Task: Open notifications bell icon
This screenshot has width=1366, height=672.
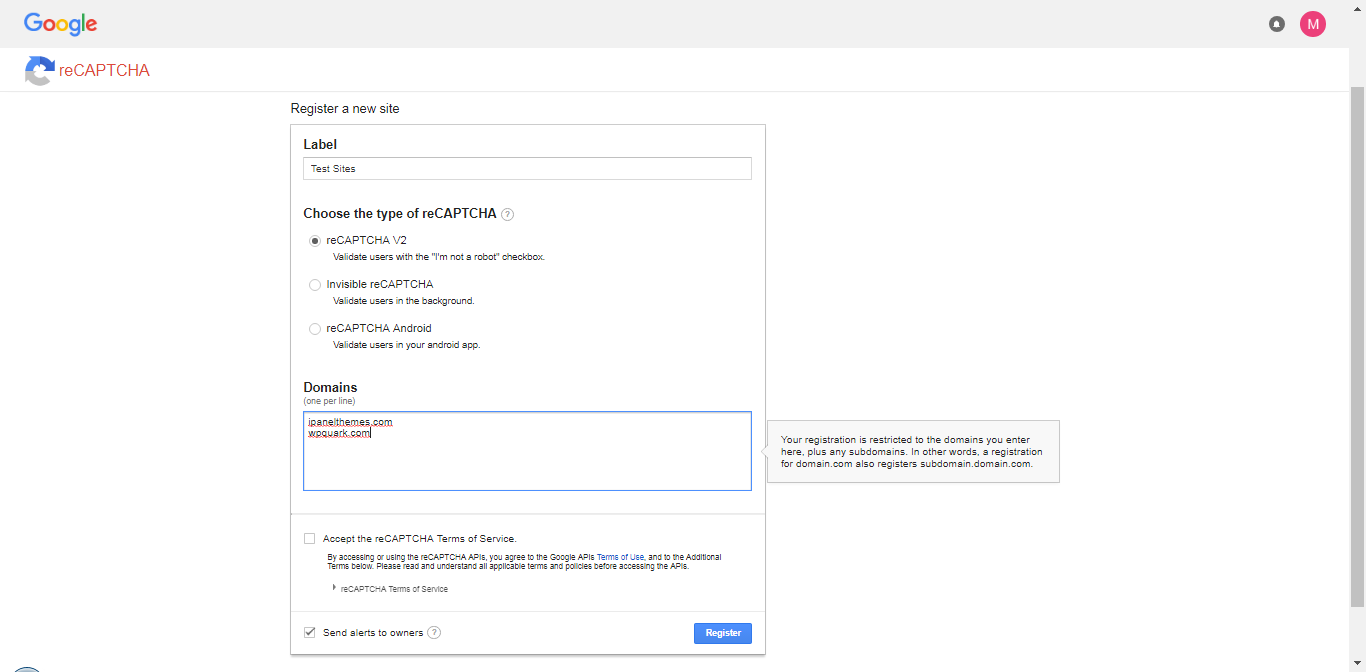Action: [1277, 24]
